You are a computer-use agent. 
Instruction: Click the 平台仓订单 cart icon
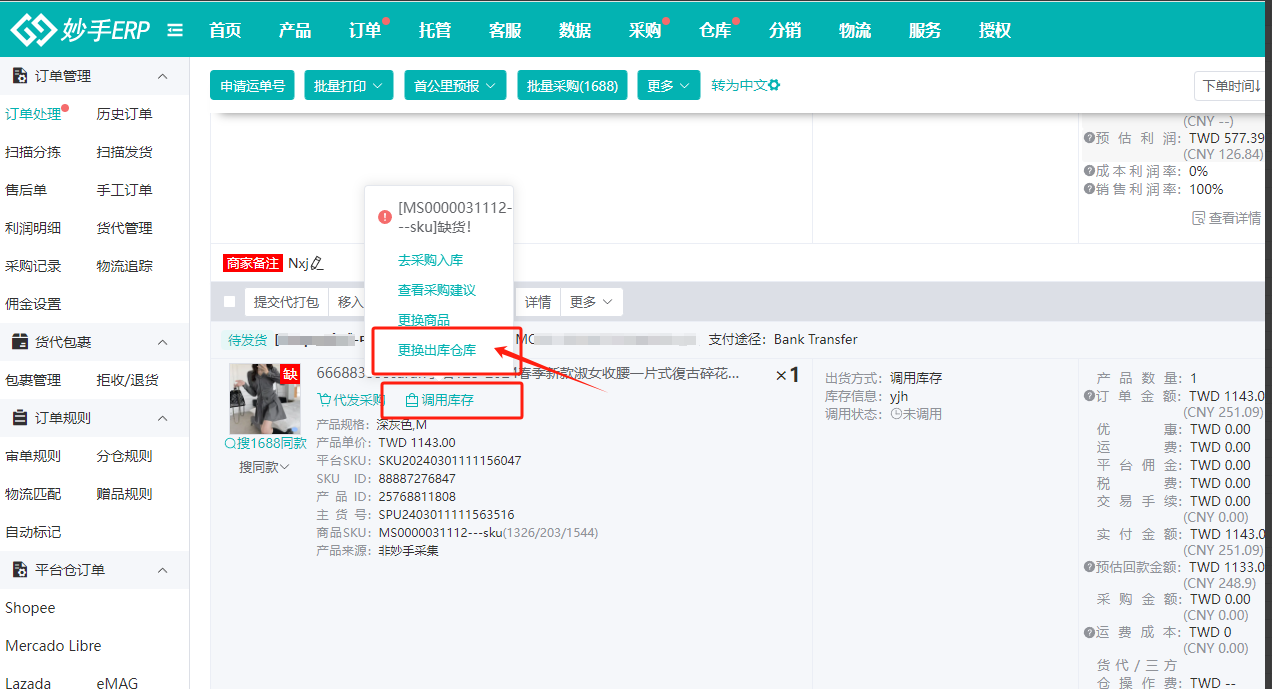[x=20, y=570]
